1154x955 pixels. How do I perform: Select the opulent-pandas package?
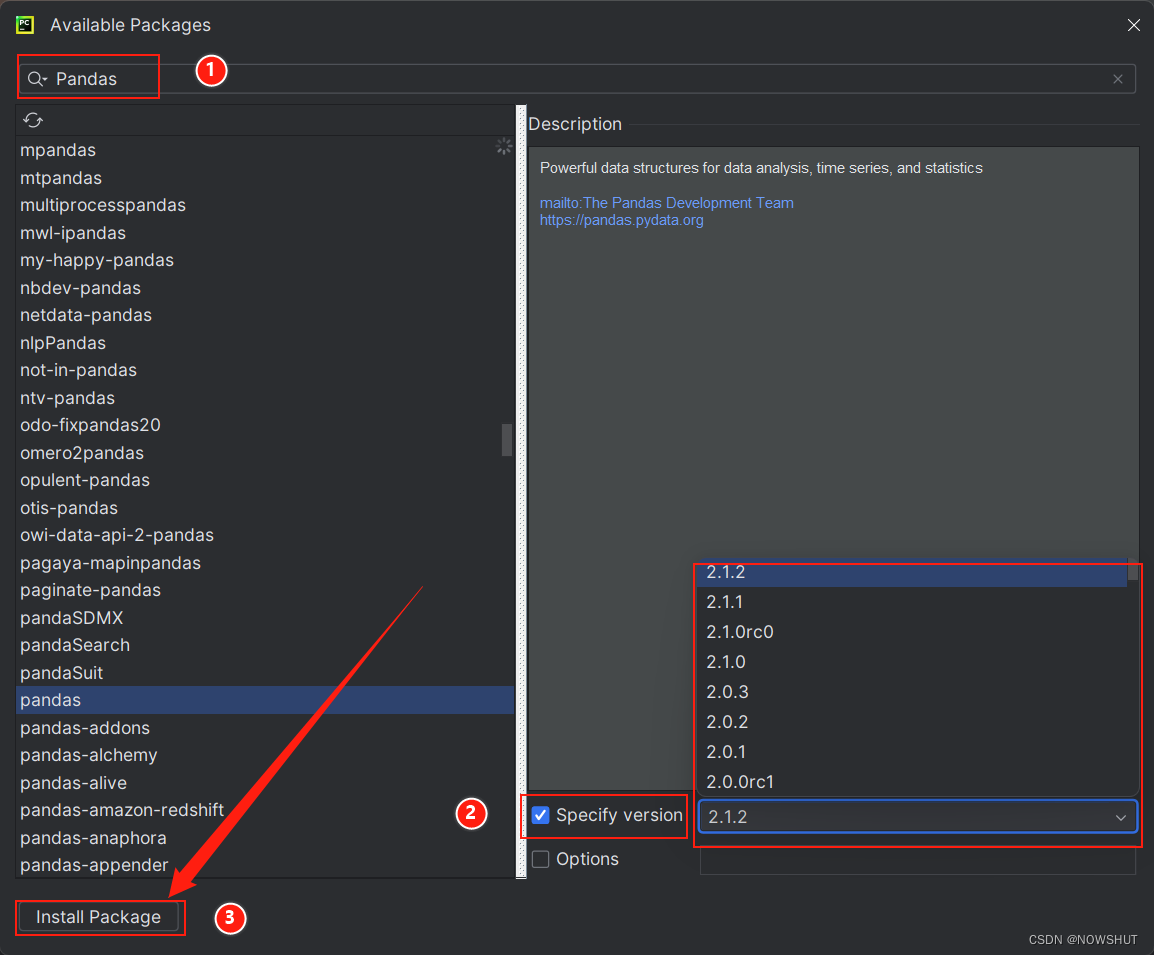click(x=265, y=480)
